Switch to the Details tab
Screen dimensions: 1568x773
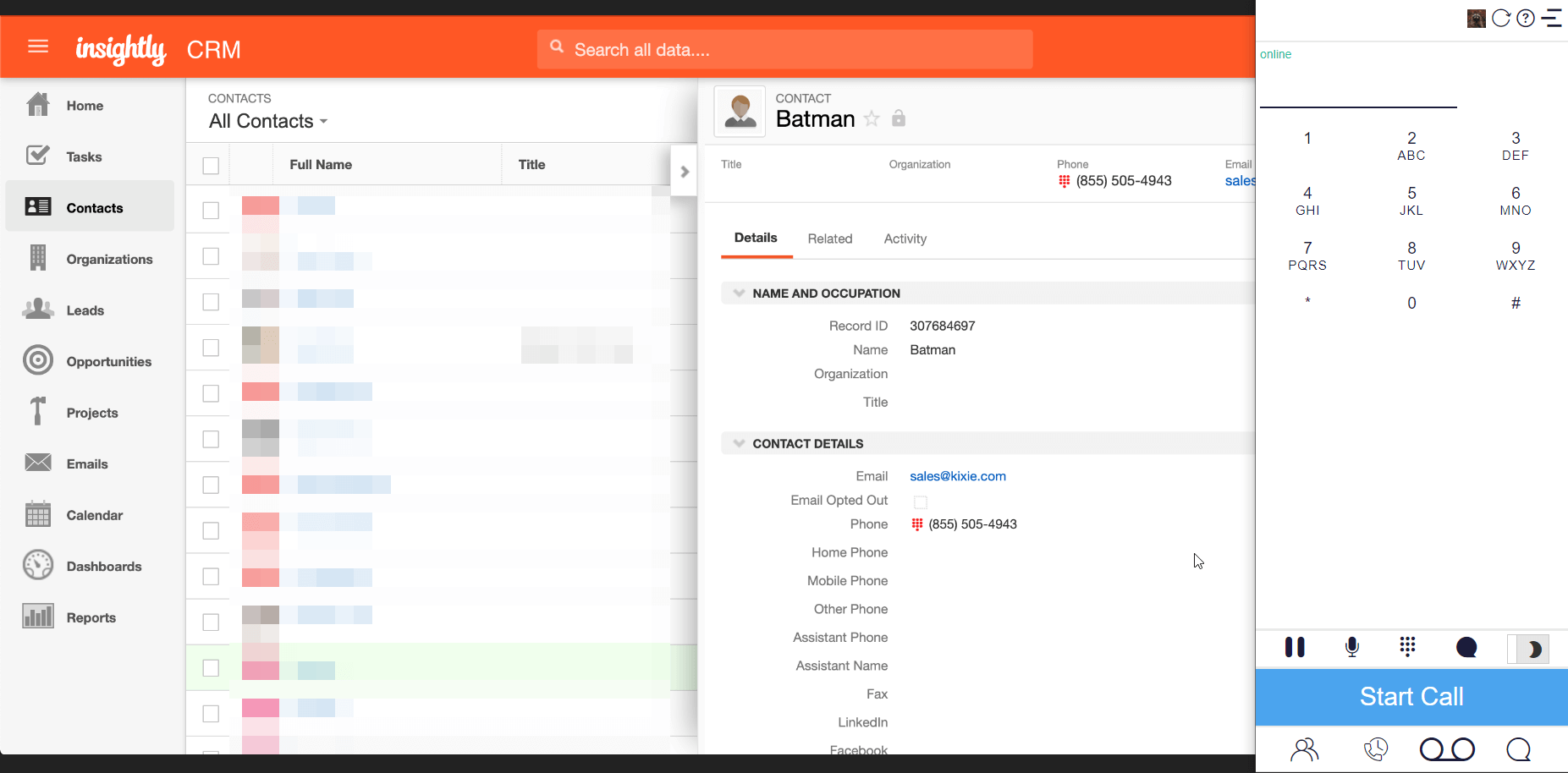click(x=756, y=238)
